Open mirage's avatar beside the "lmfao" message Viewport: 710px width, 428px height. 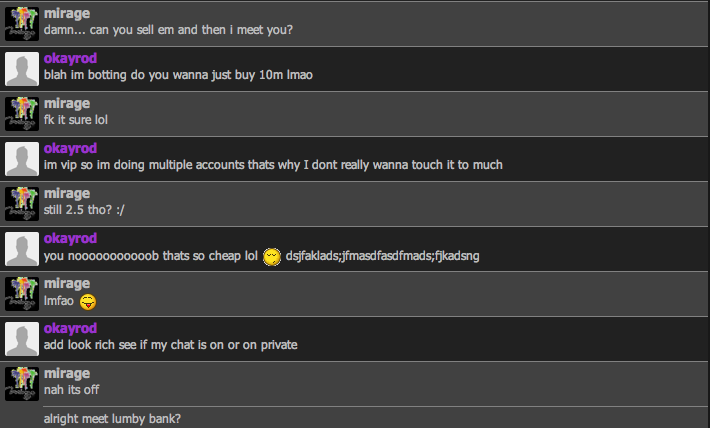[22, 294]
